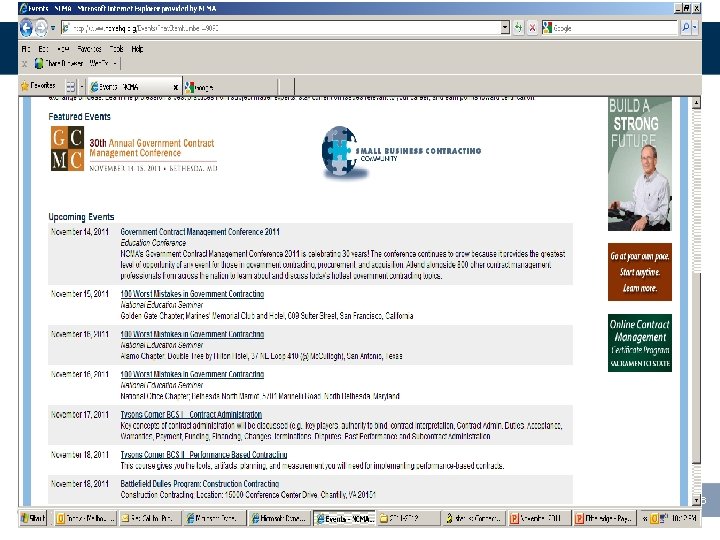
Task: Click the Upcoming Events heading
Action: click(81, 217)
